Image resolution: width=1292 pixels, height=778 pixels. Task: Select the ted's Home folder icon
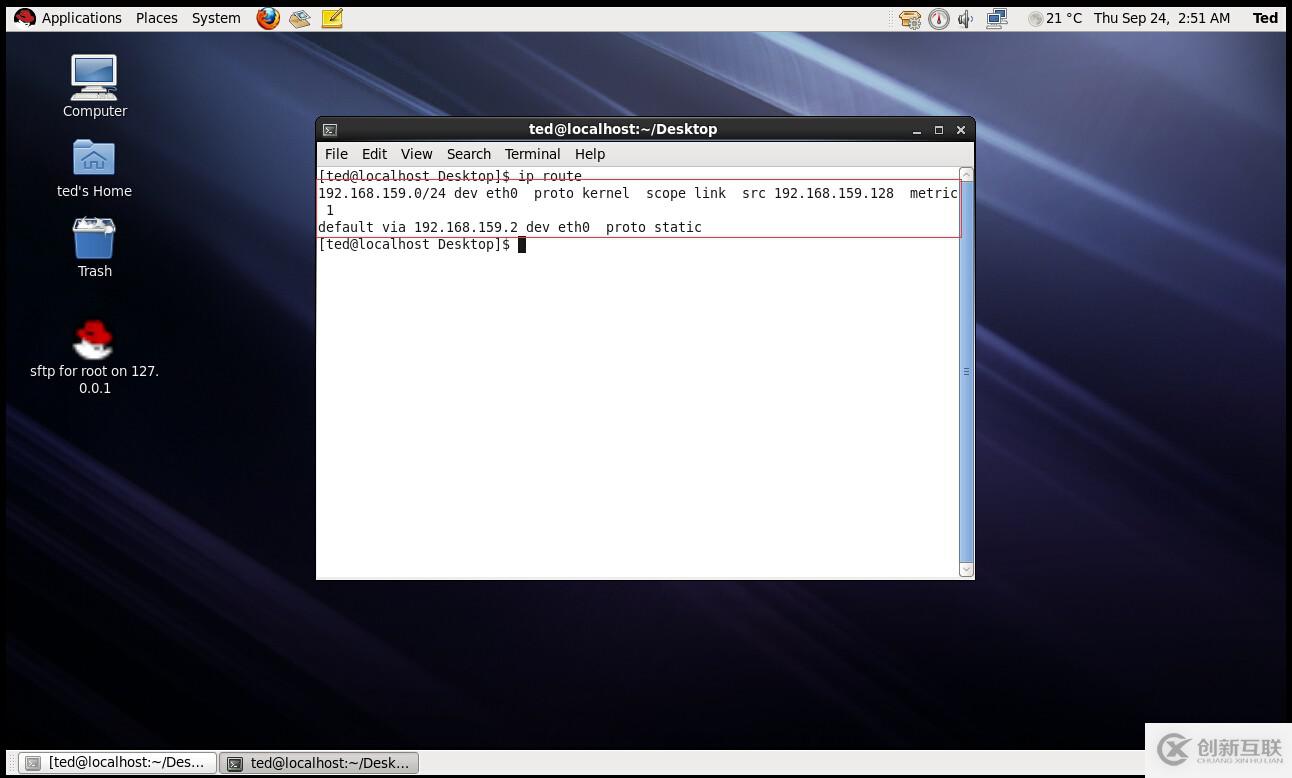pos(94,168)
